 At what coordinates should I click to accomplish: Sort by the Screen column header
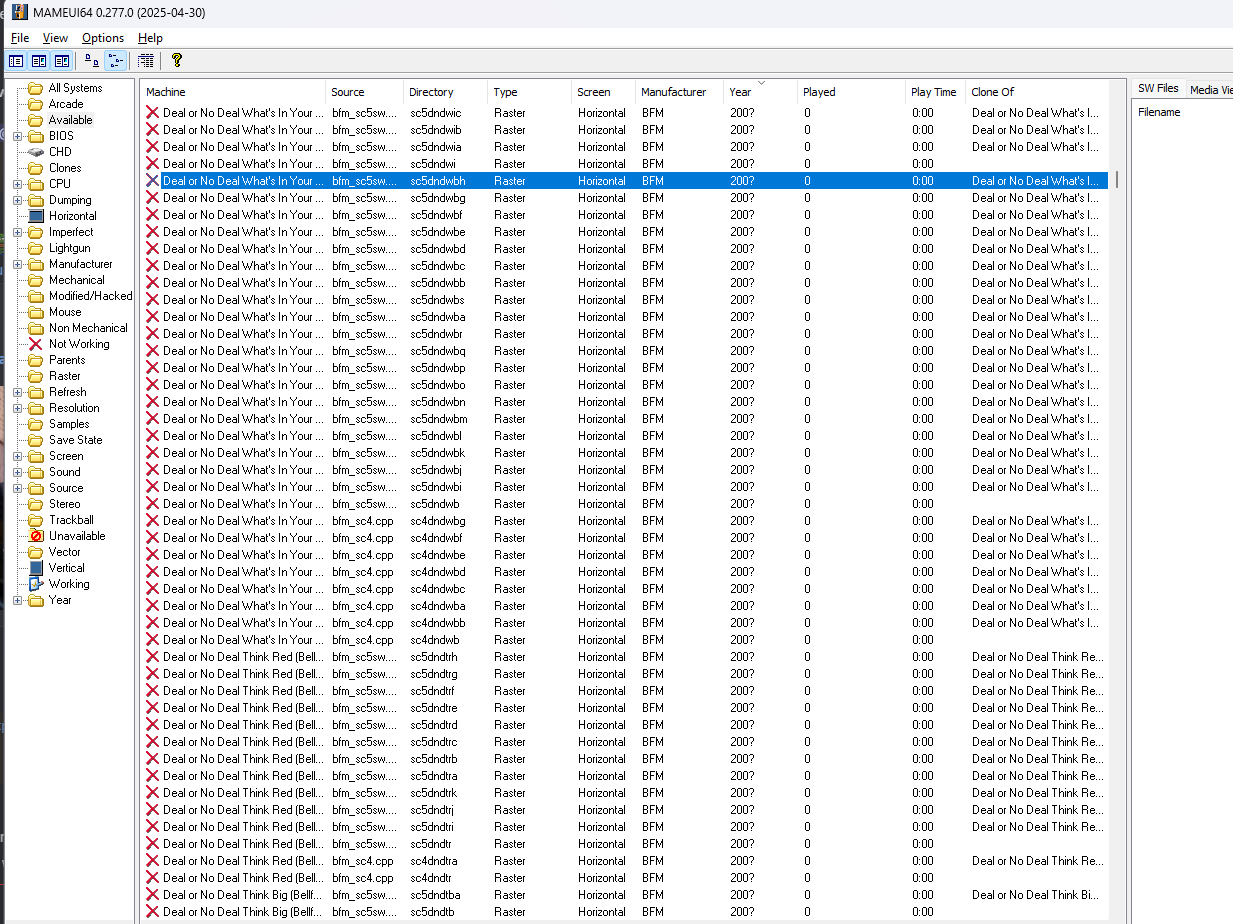604,92
